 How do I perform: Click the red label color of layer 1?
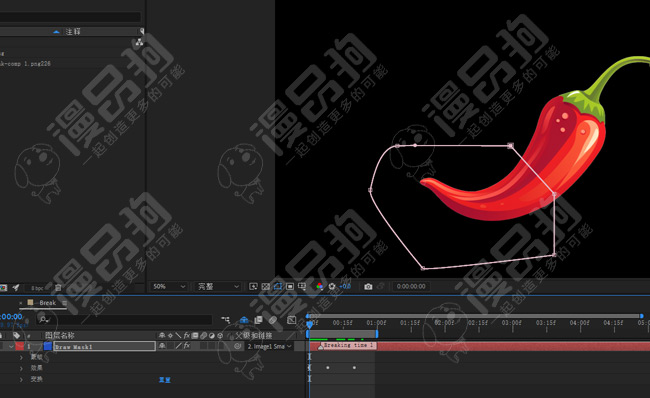point(19,346)
